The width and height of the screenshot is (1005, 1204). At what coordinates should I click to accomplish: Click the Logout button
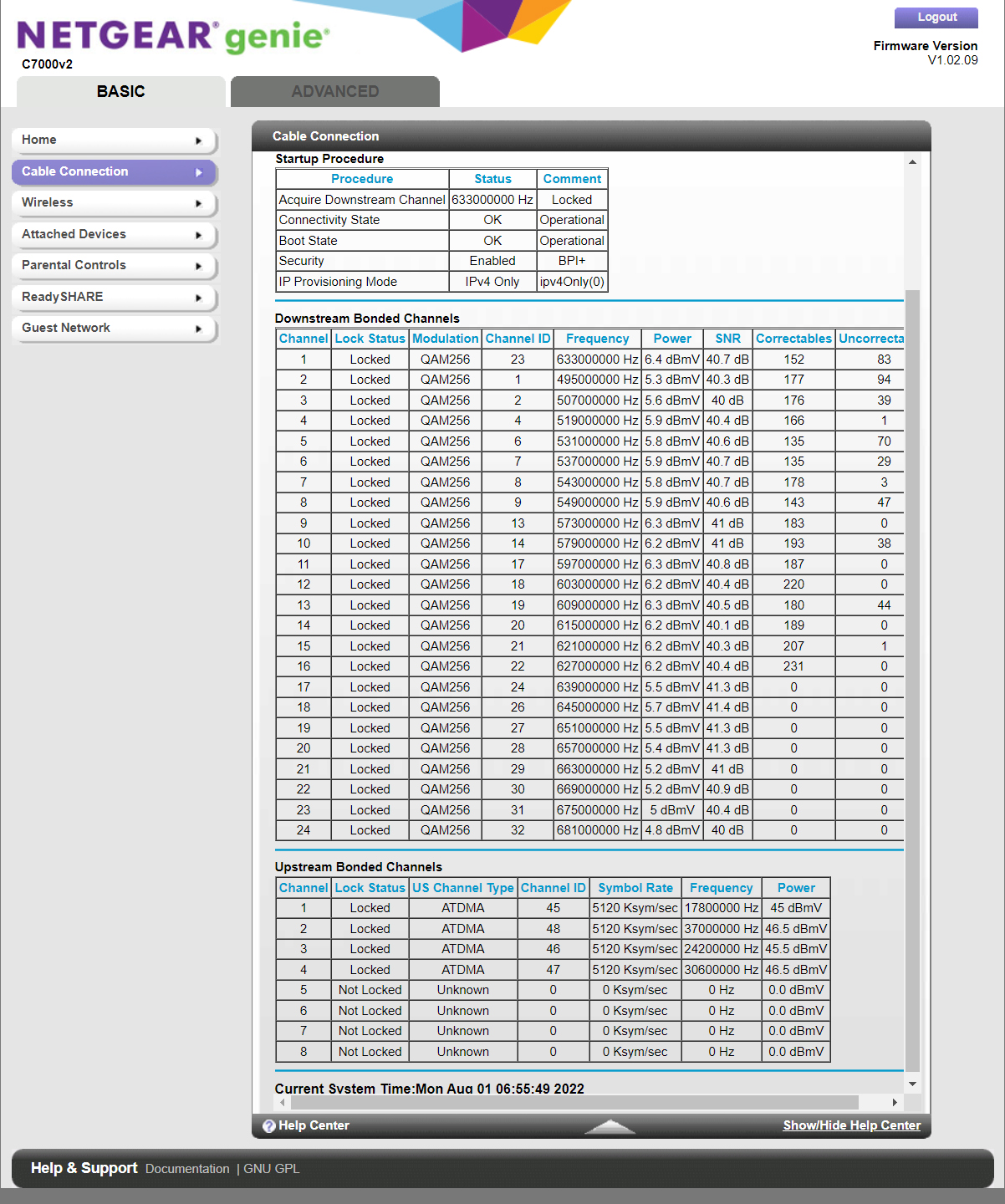[x=936, y=18]
